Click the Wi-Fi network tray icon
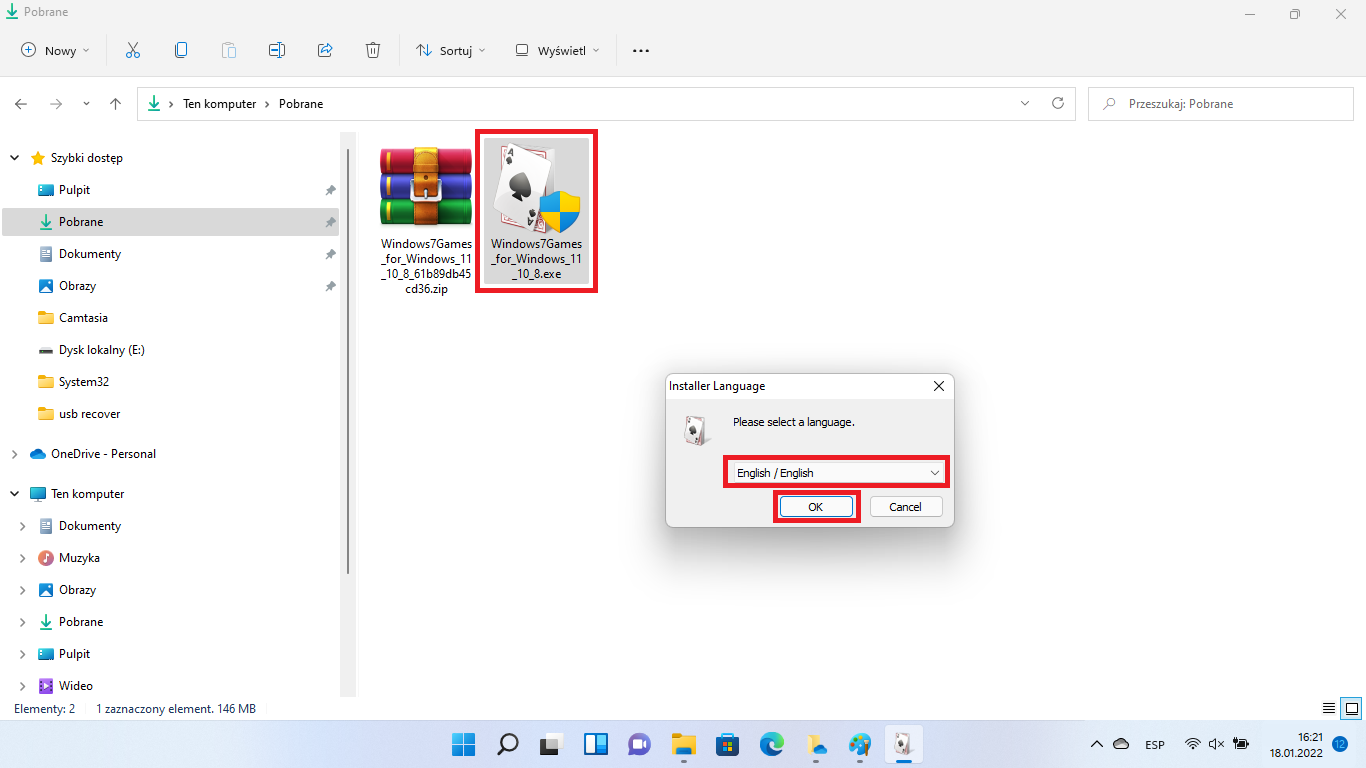 coord(1192,744)
